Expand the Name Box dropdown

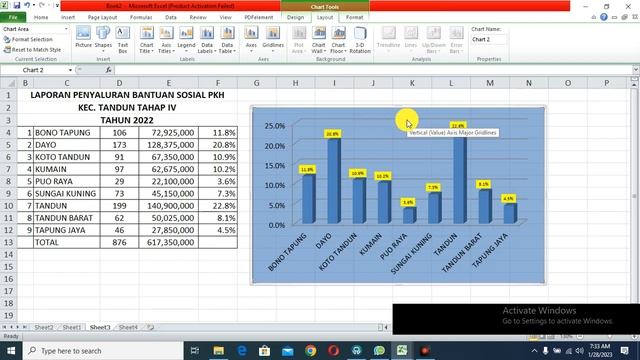[70, 70]
